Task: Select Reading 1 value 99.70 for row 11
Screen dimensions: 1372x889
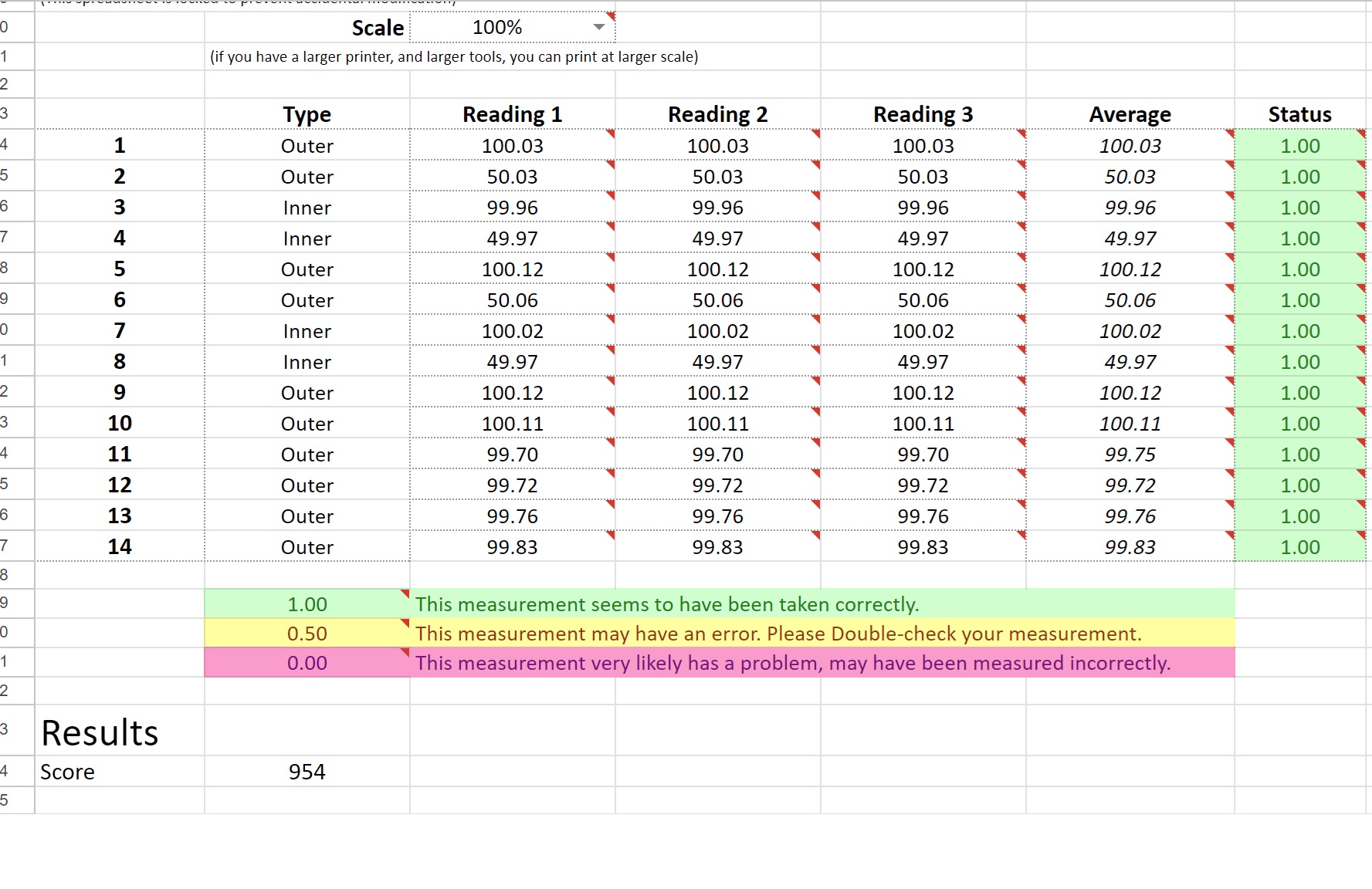Action: coord(512,454)
